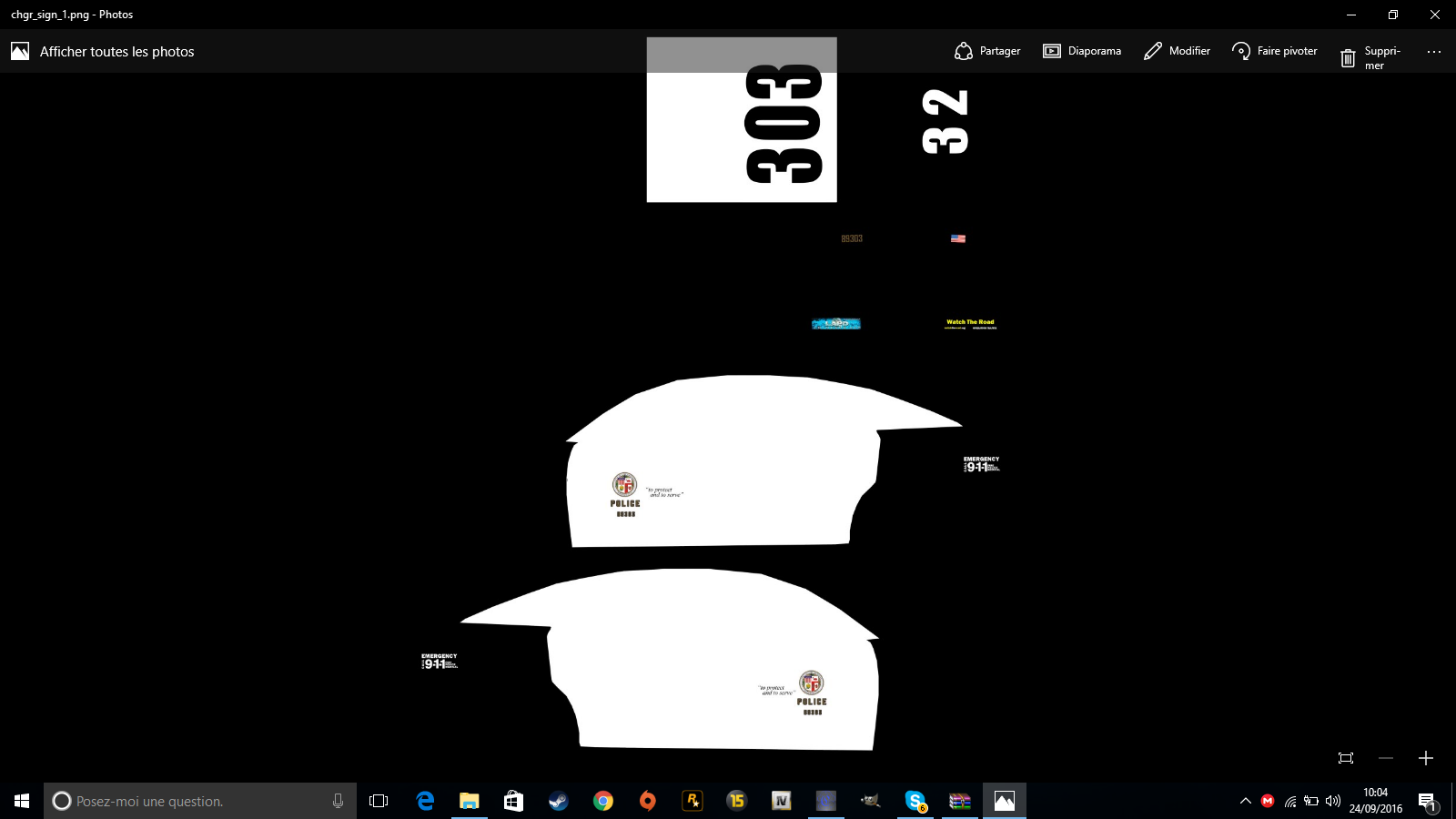1456x819 pixels.
Task: Open Google Chrome from the taskbar
Action: 602,801
